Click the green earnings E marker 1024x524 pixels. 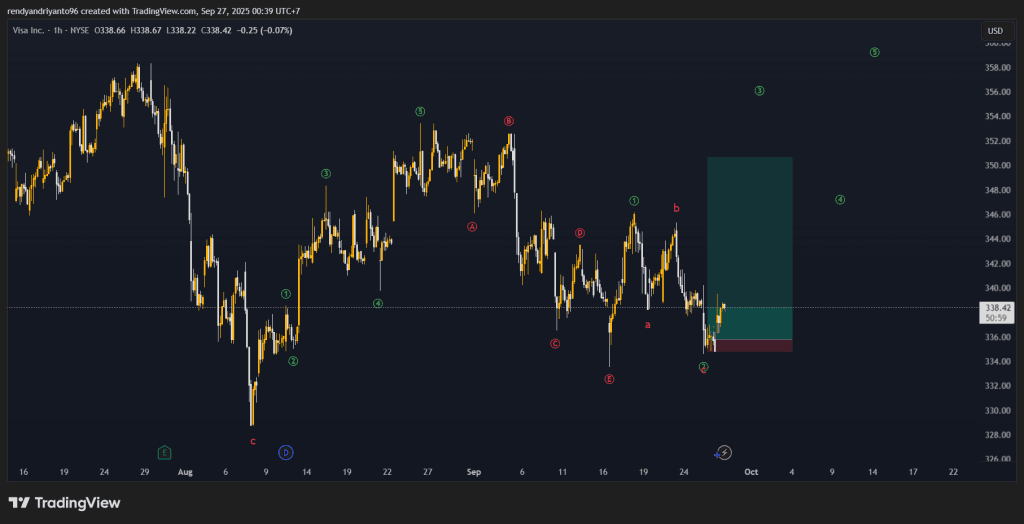point(164,453)
